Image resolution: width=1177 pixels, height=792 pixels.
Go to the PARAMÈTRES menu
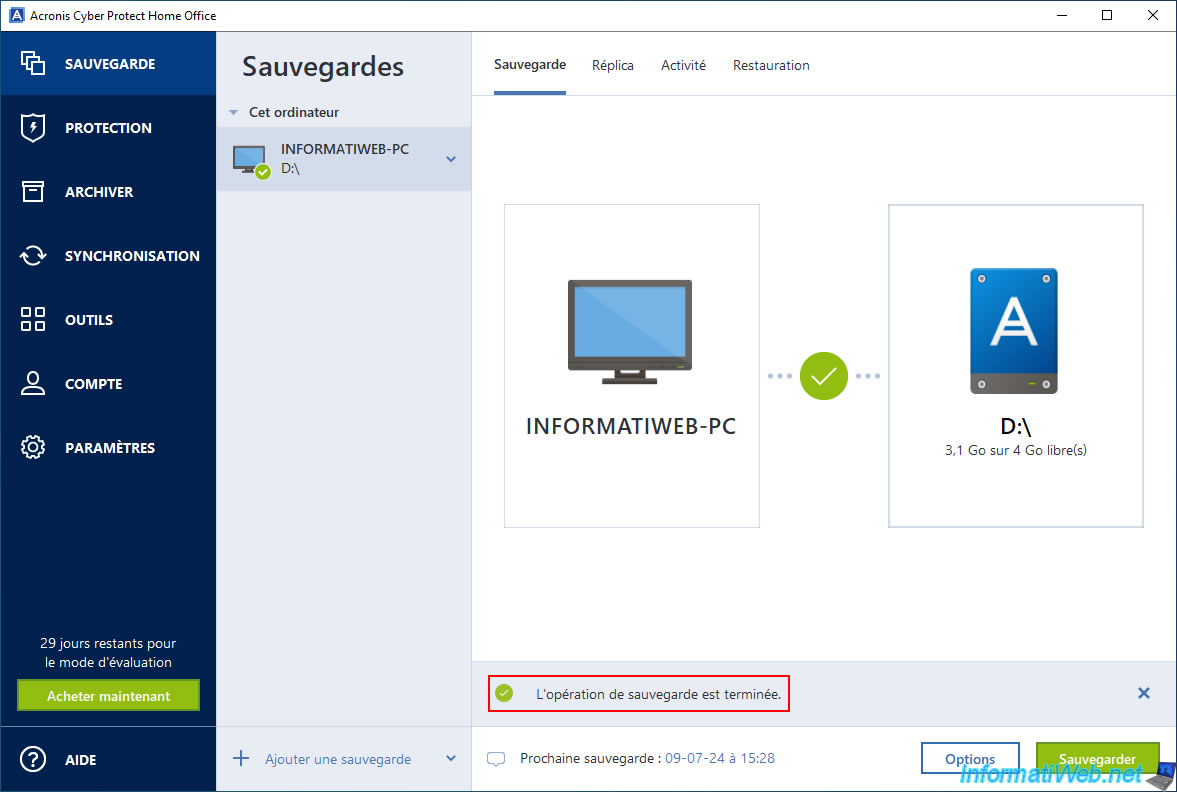(x=108, y=447)
